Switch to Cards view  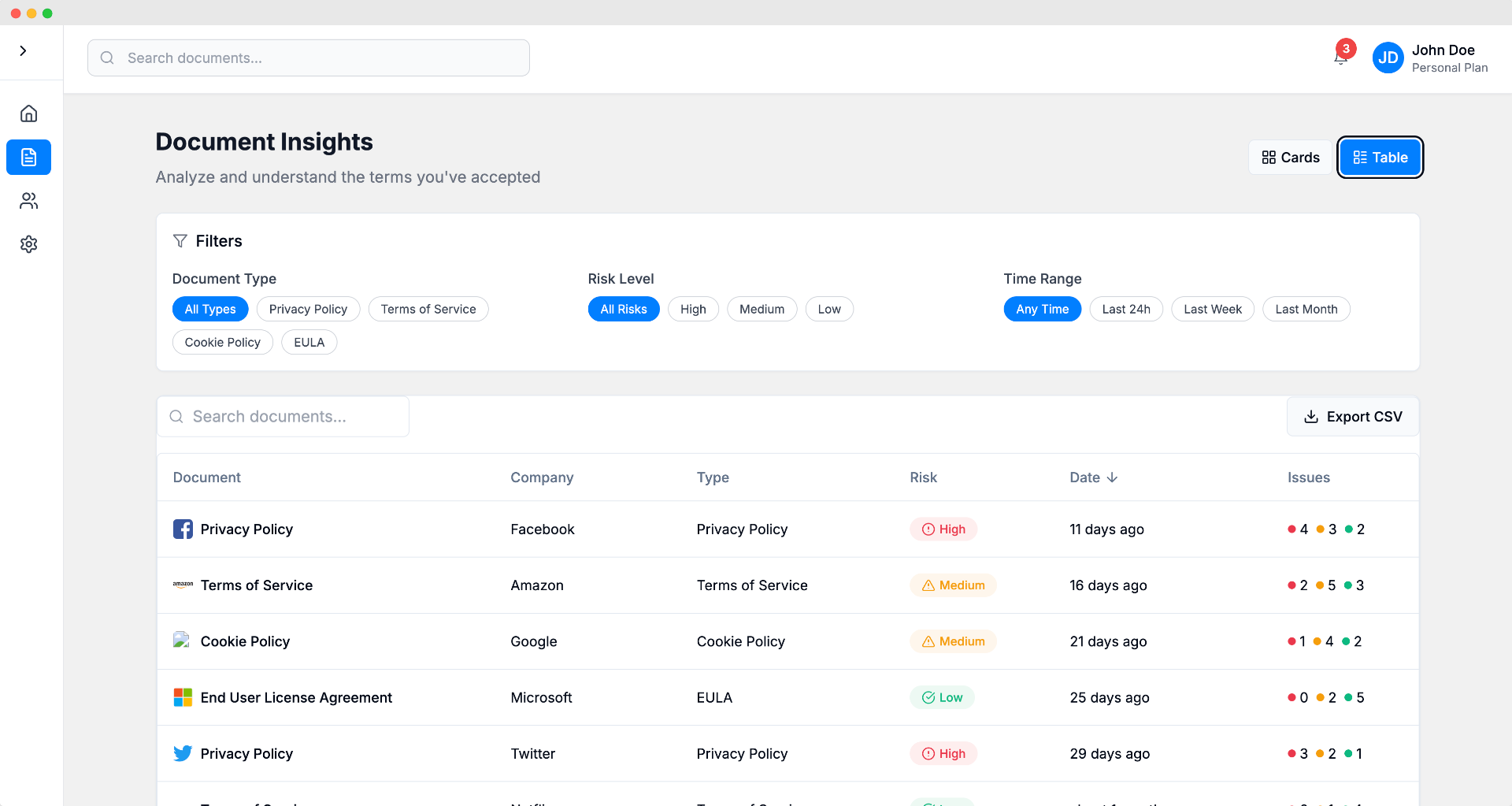click(x=1291, y=158)
